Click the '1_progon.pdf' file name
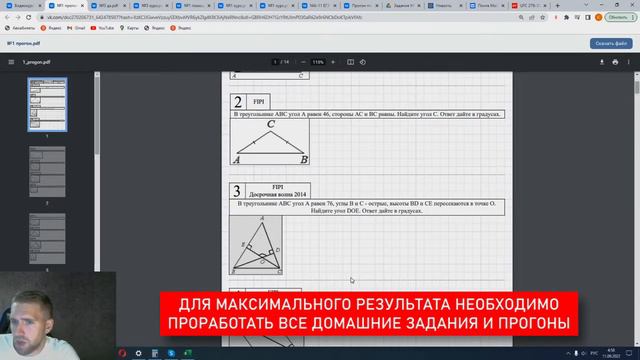Screen dimensions: 640x360 click(x=36, y=62)
